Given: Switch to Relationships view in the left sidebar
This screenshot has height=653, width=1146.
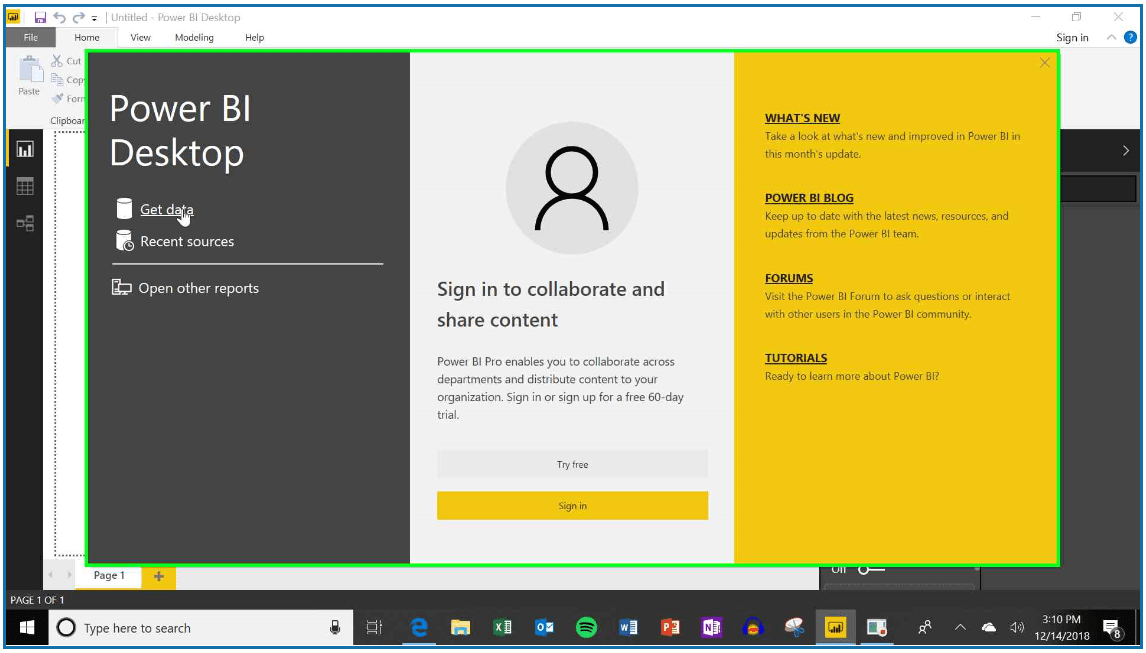Looking at the screenshot, I should (x=25, y=223).
